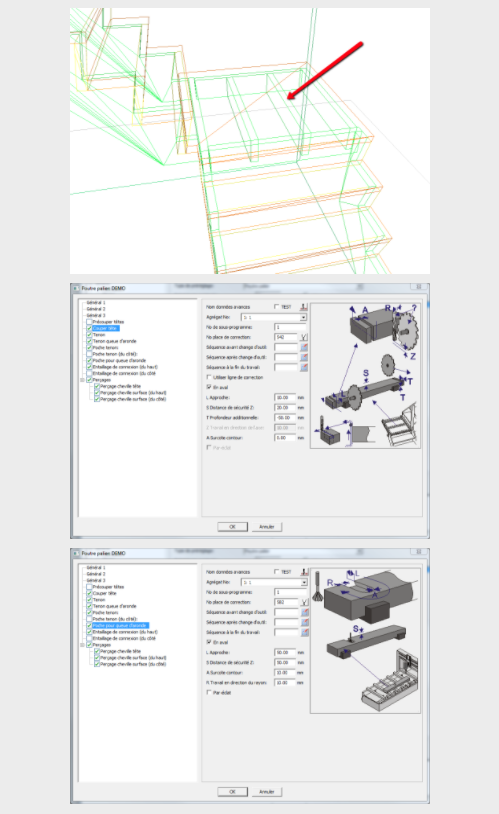Collapse the Perçages tree node in the saw-blade dialog
Image resolution: width=499 pixels, height=814 pixels.
[x=82, y=380]
